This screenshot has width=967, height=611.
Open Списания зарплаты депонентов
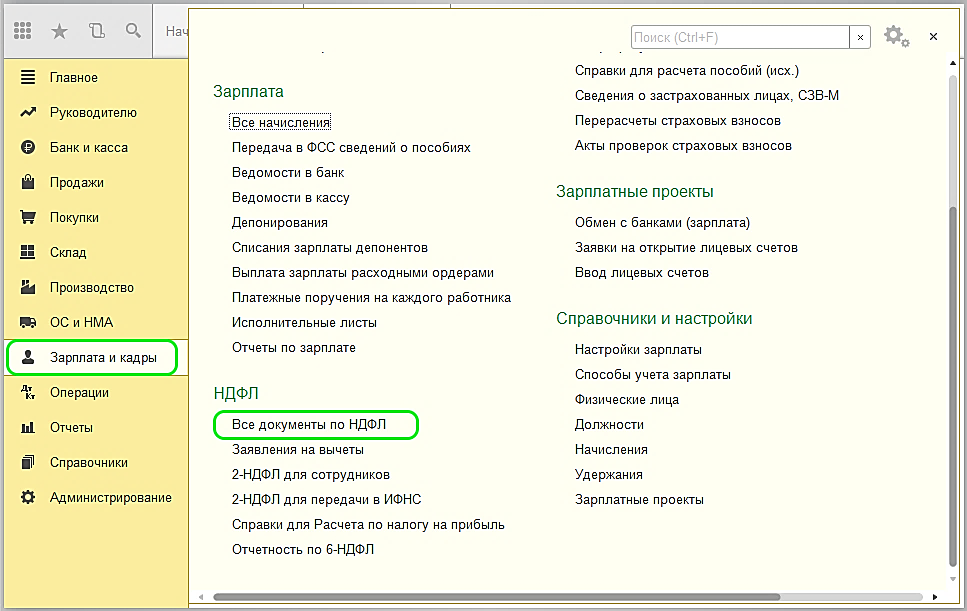point(330,247)
